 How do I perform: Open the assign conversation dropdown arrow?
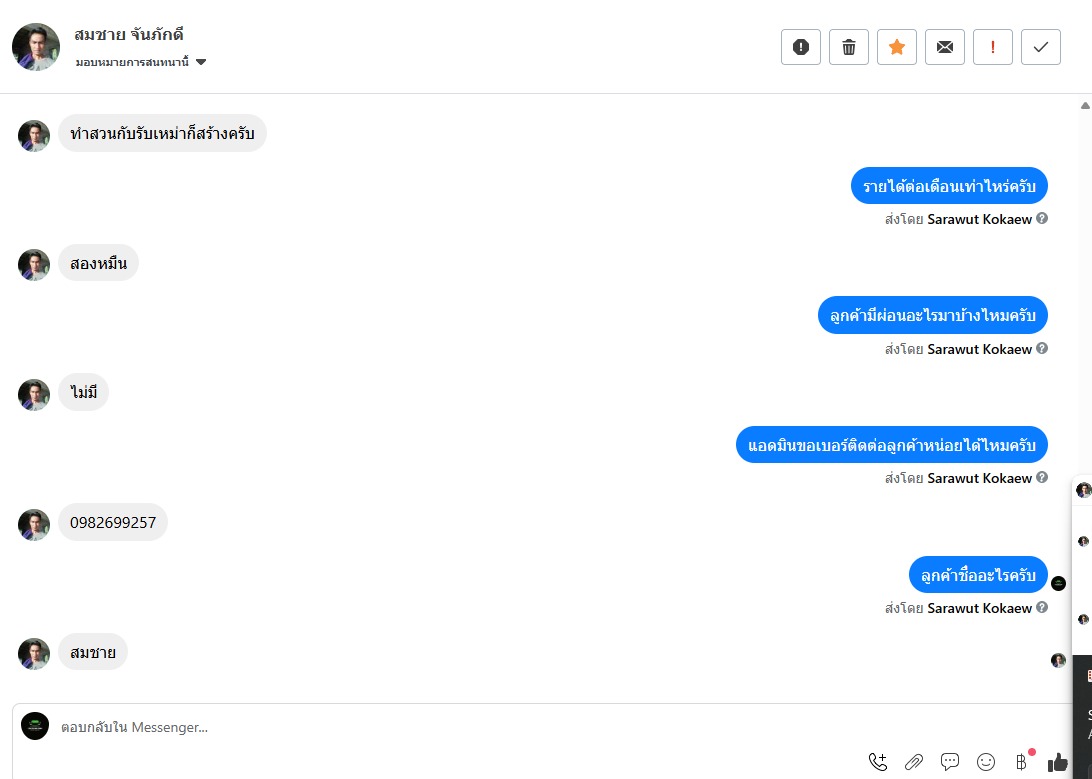[201, 62]
